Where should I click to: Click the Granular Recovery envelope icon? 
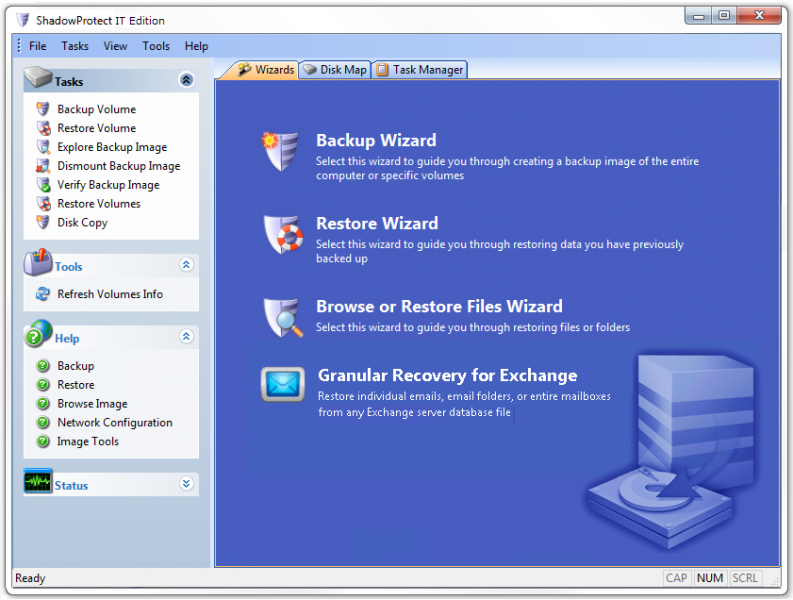pos(283,384)
